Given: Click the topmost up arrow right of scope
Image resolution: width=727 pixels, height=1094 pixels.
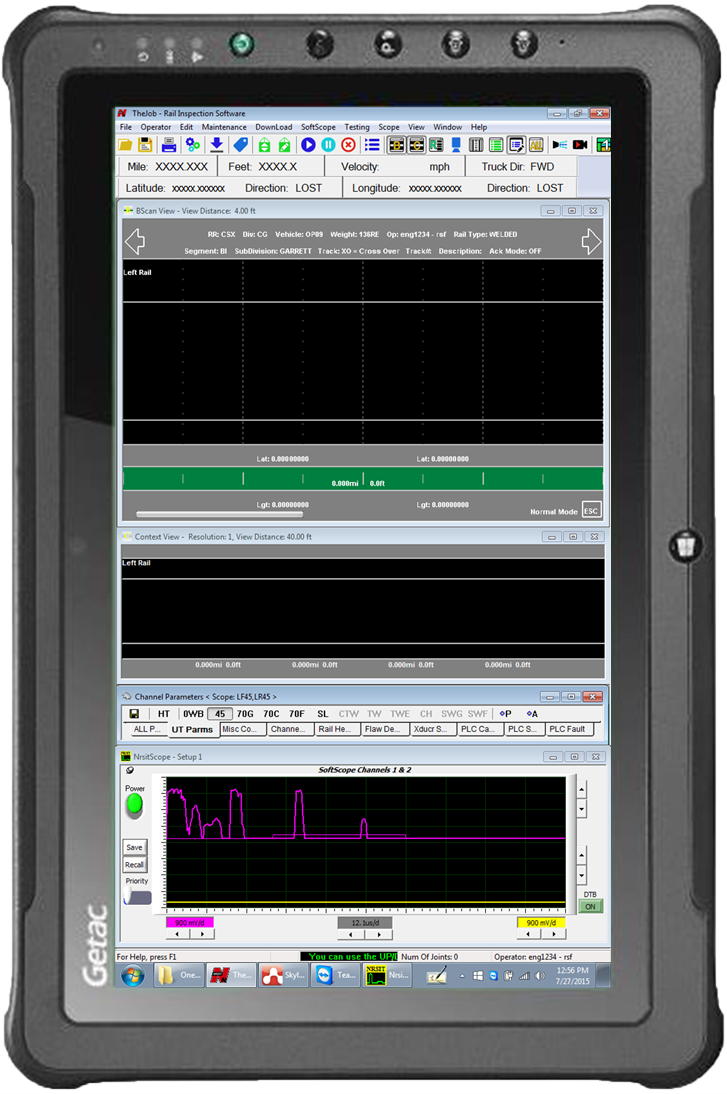Looking at the screenshot, I should point(582,790).
